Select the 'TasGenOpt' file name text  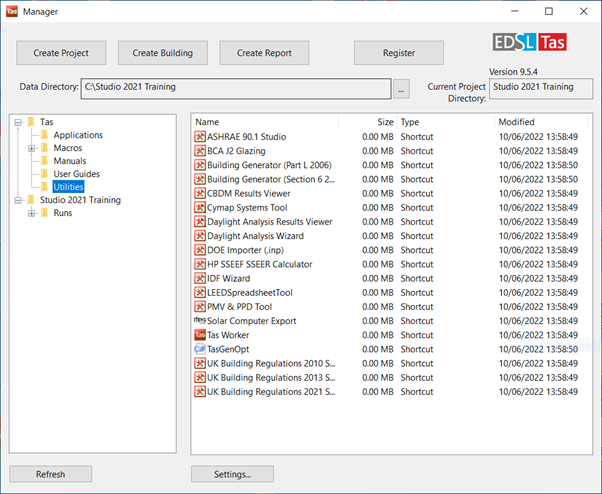click(x=228, y=349)
